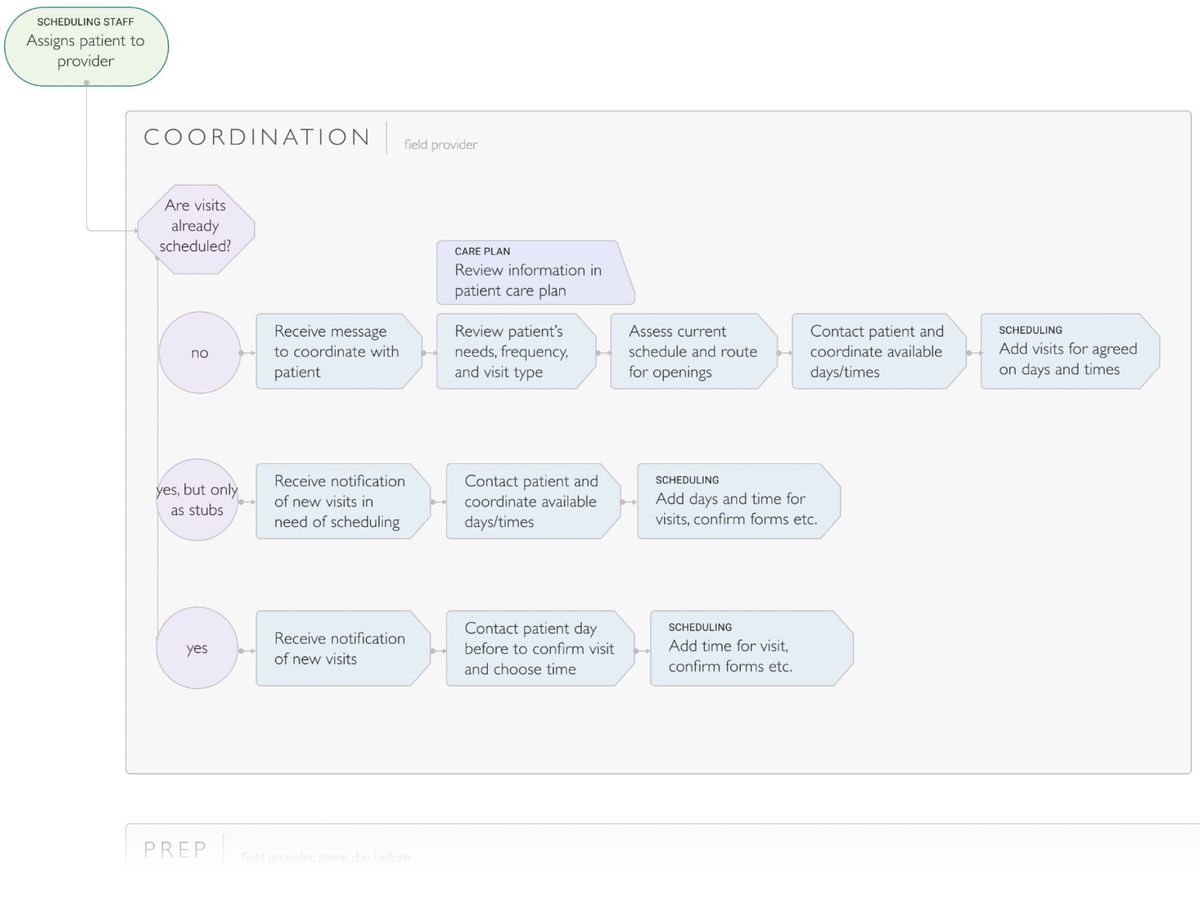Click the PREP section title

click(176, 849)
